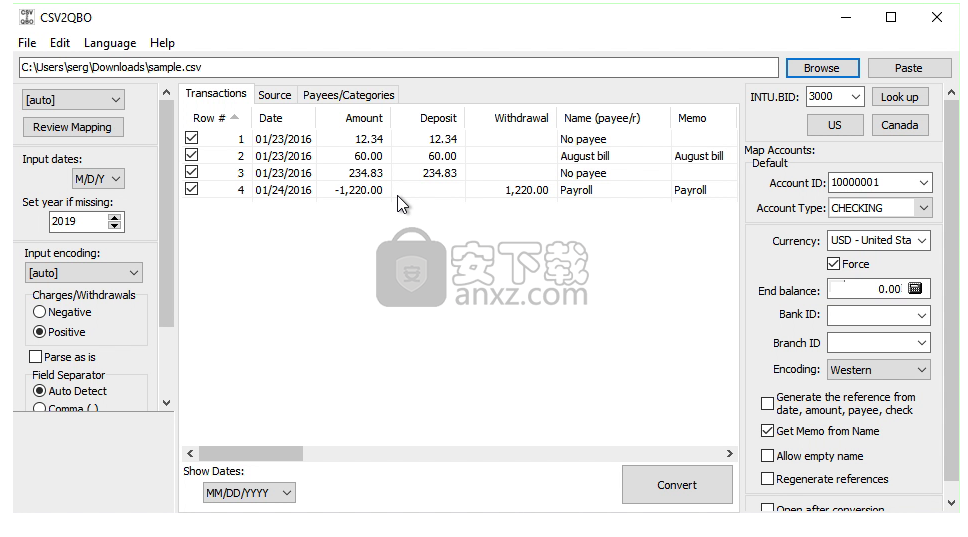Enable Generate the reference from date checkbox

click(767, 404)
